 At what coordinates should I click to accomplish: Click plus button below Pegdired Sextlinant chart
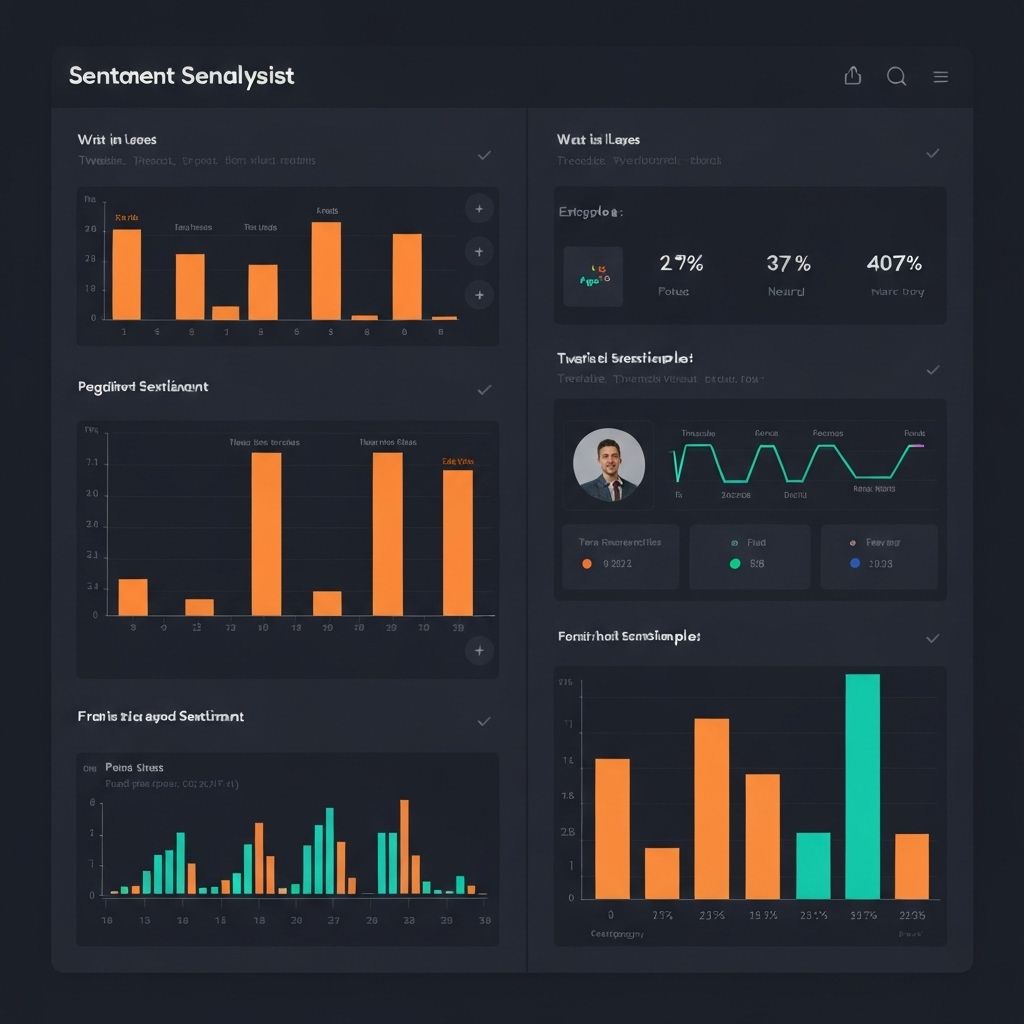(x=480, y=651)
